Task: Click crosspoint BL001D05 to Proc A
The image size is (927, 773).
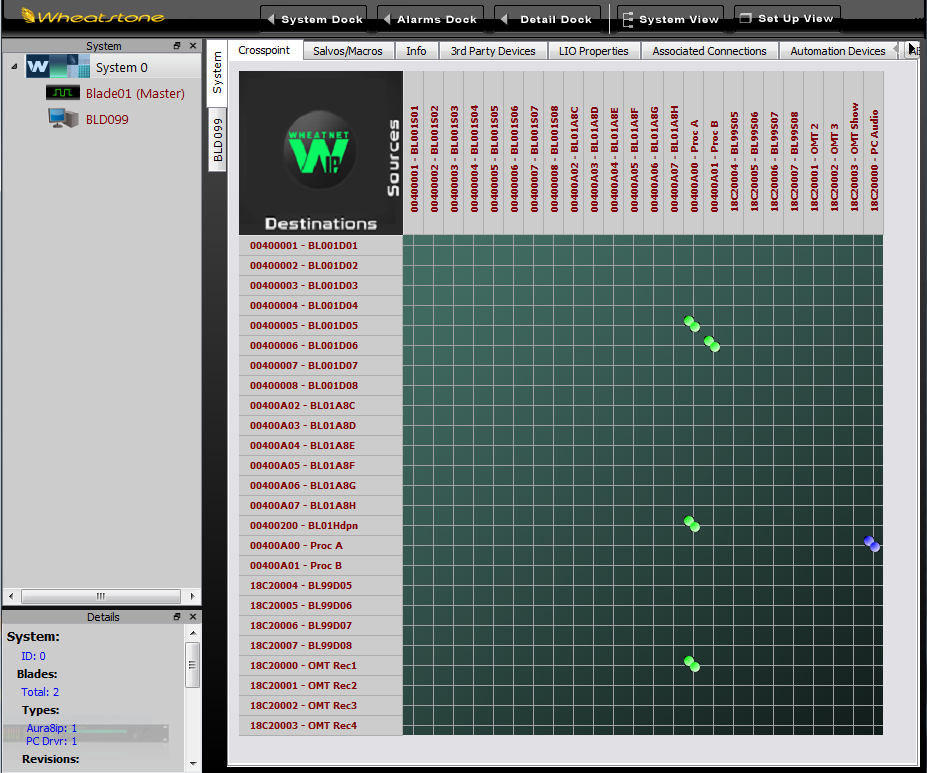Action: (x=692, y=324)
